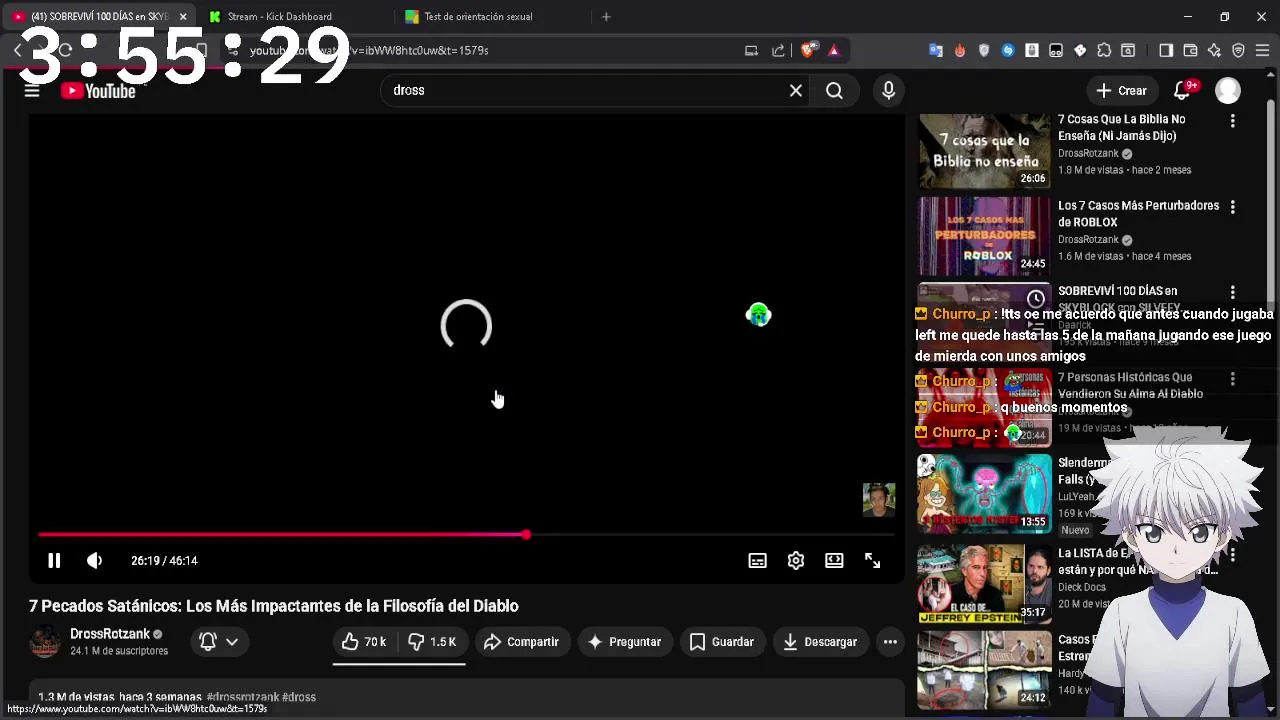Open the Crear menu
Screen dimensions: 1280x720
click(1121, 91)
